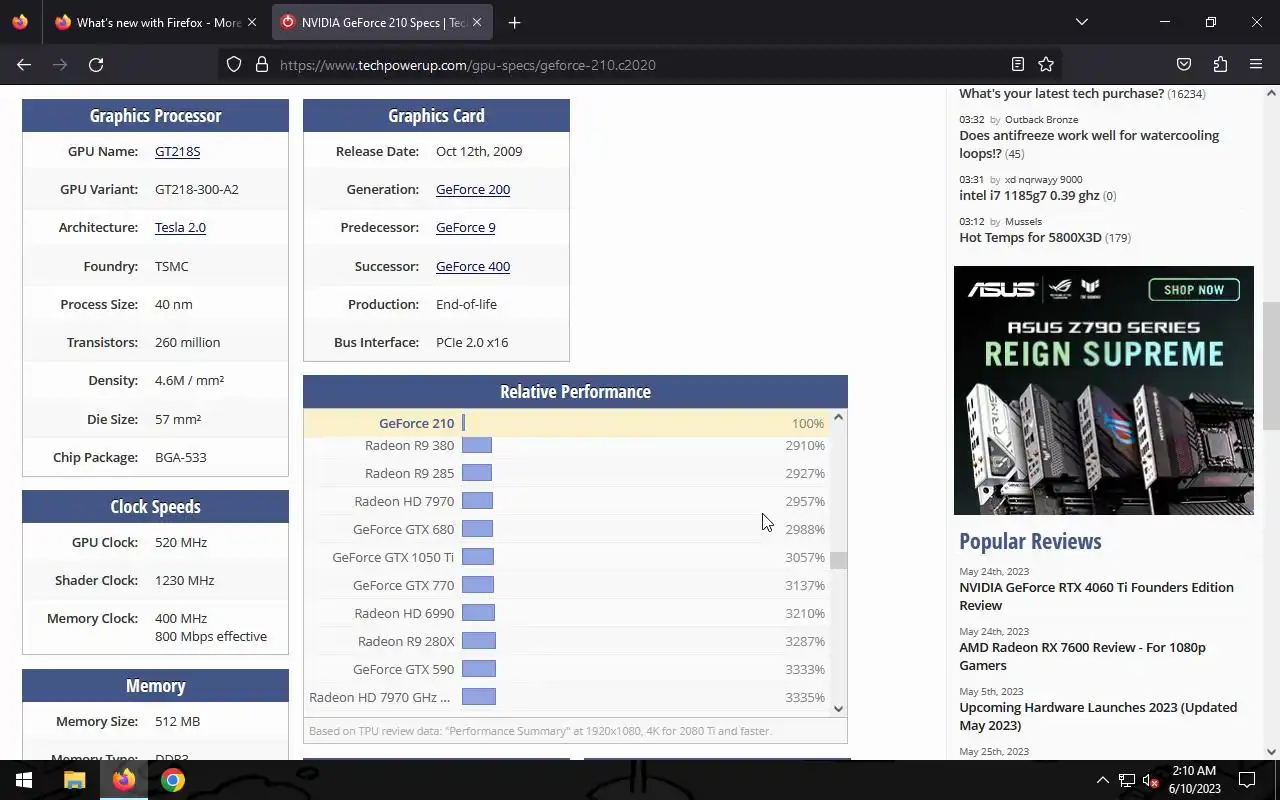Select the GeForce GTX 680 performance row

[567, 529]
